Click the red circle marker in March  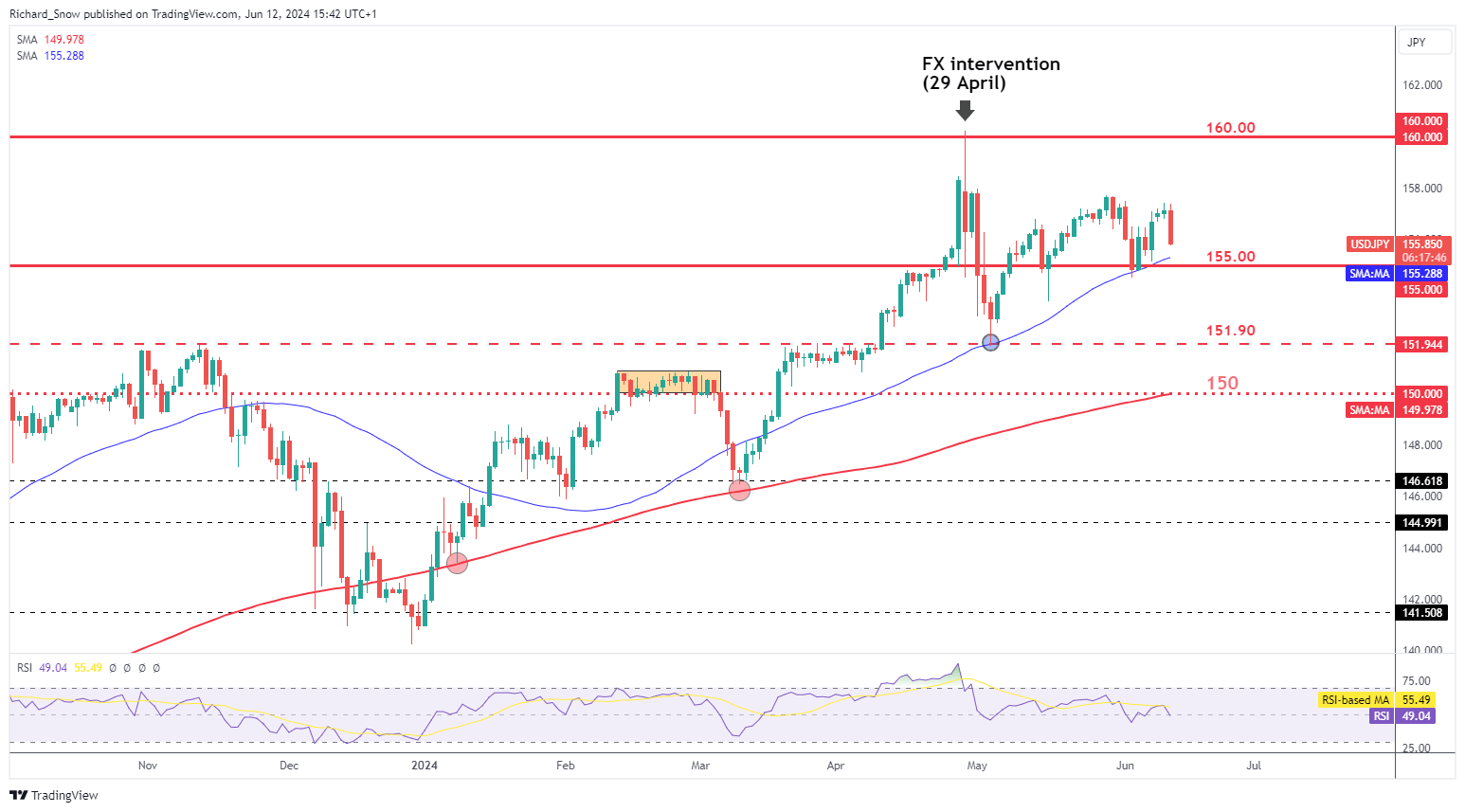[x=740, y=490]
